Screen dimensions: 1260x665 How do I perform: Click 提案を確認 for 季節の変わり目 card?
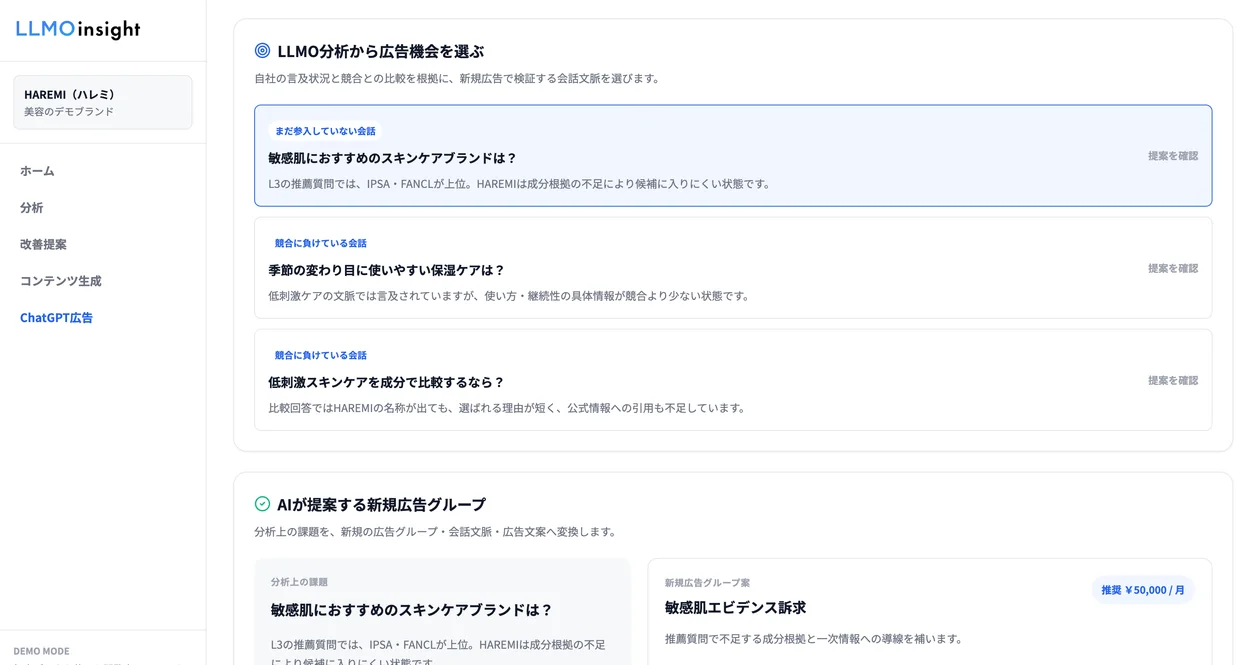(x=1173, y=268)
